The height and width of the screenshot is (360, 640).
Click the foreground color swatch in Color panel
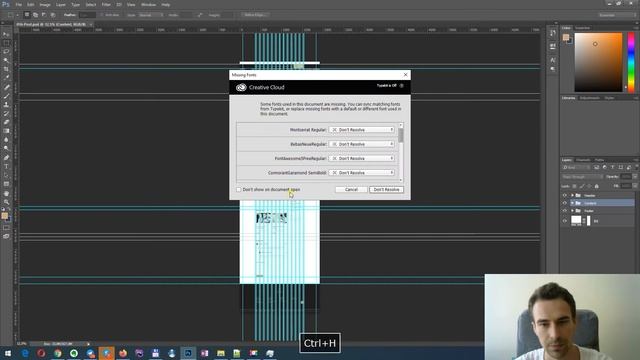pos(566,38)
